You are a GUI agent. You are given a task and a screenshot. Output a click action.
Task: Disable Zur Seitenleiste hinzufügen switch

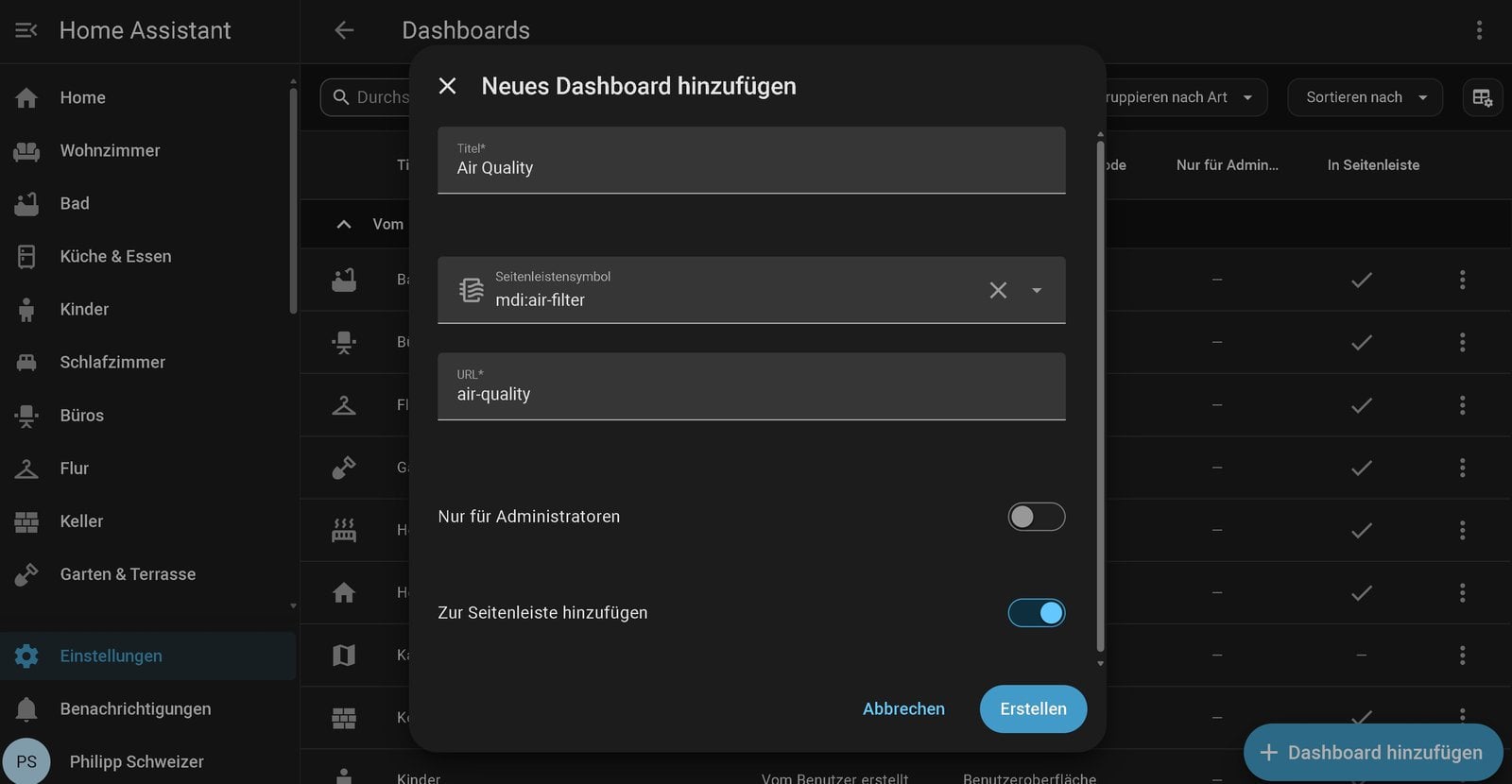1036,613
